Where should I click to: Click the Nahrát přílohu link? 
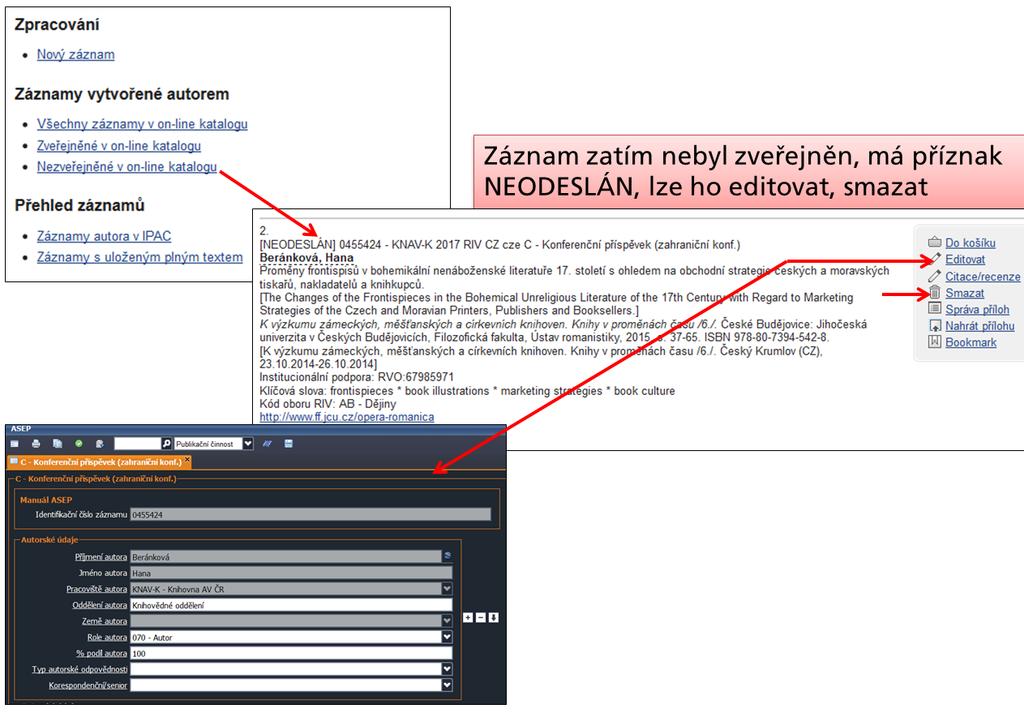pyautogui.click(x=980, y=326)
